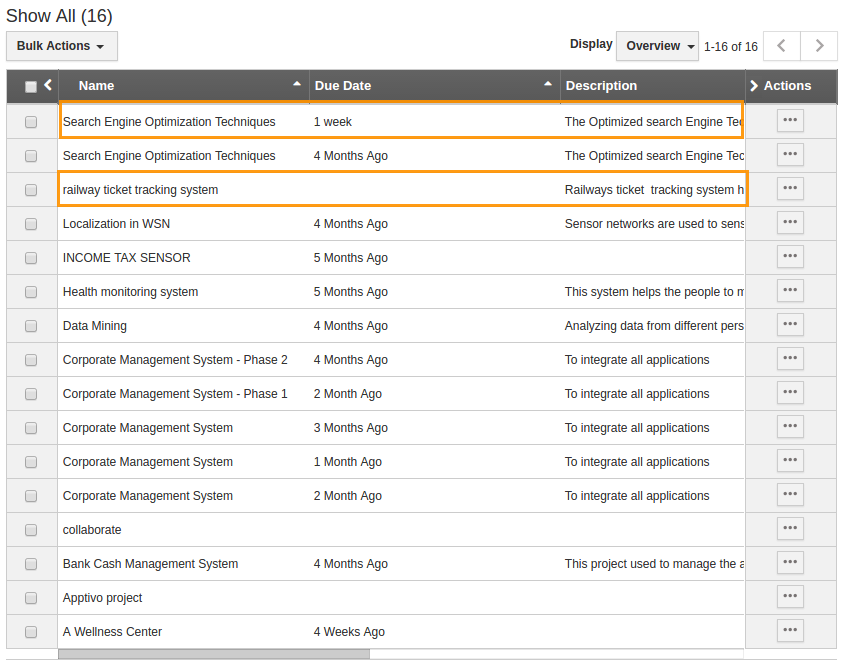Screen dimensions: 846x667
Task: Go to previous page arrow
Action: [x=782, y=46]
